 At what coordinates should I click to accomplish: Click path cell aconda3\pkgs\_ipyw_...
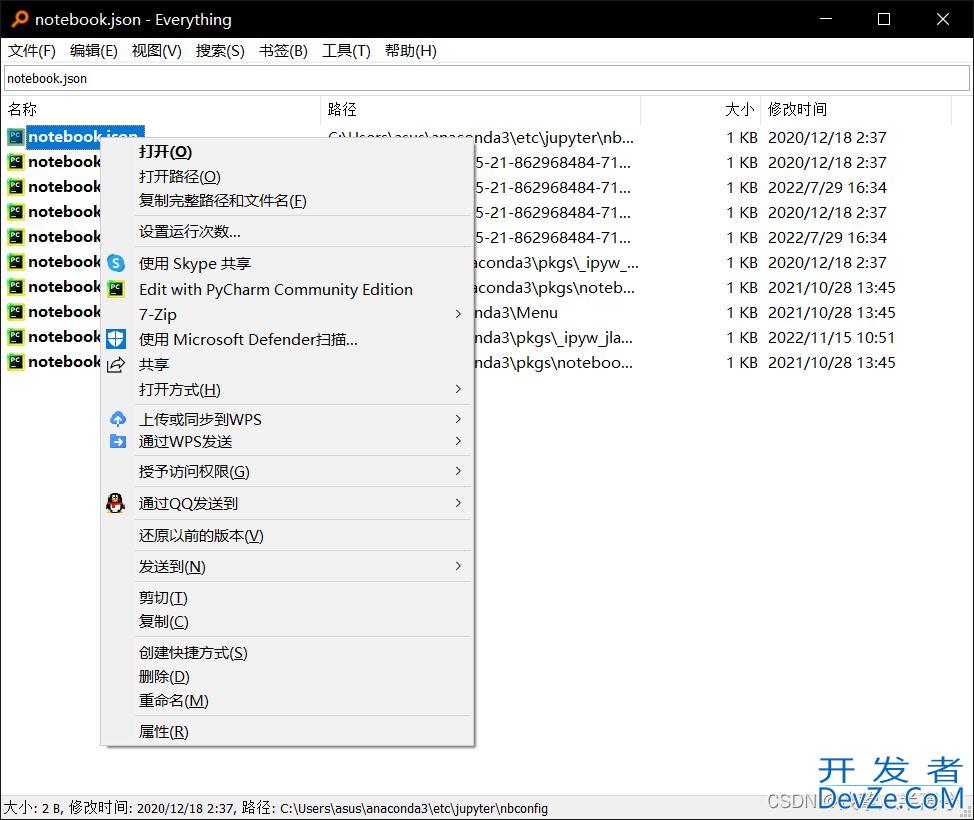pyautogui.click(x=556, y=263)
